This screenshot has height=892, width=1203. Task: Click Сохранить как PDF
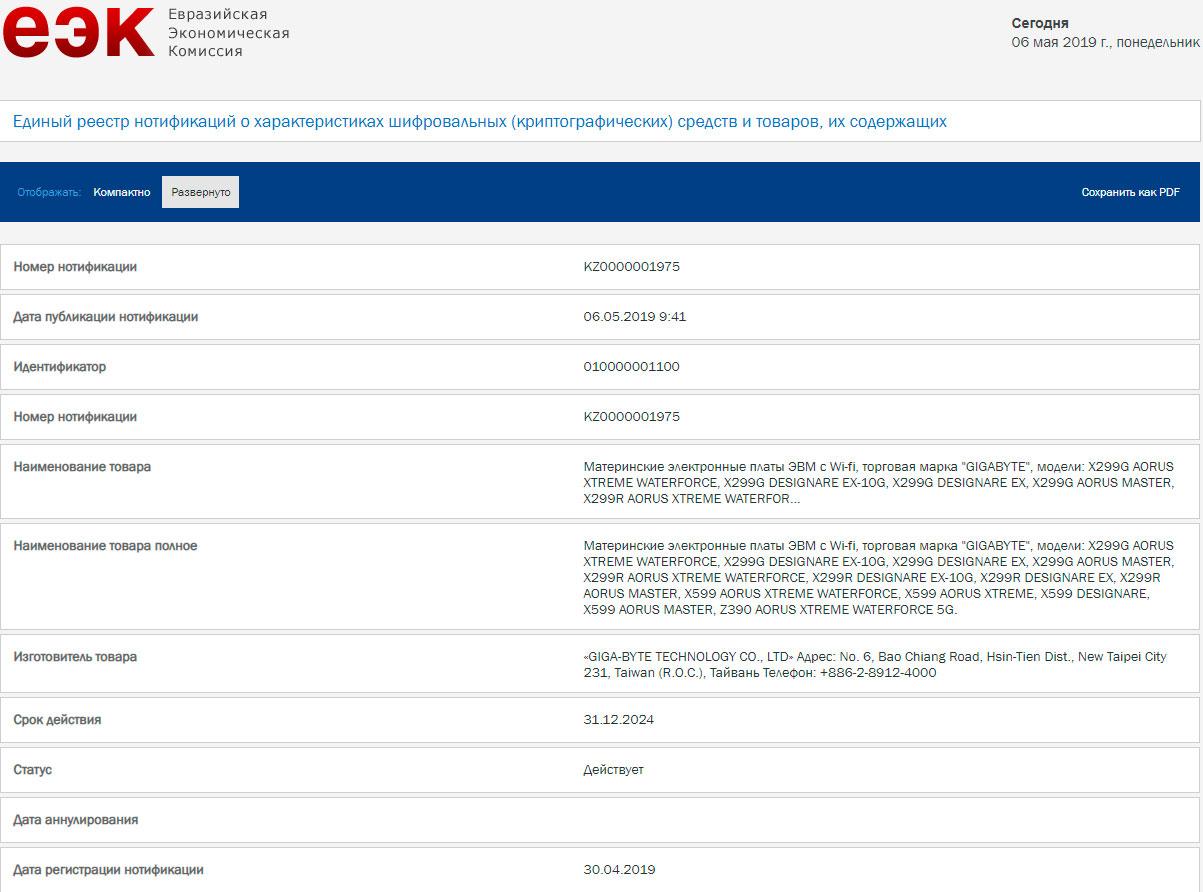[x=1130, y=192]
